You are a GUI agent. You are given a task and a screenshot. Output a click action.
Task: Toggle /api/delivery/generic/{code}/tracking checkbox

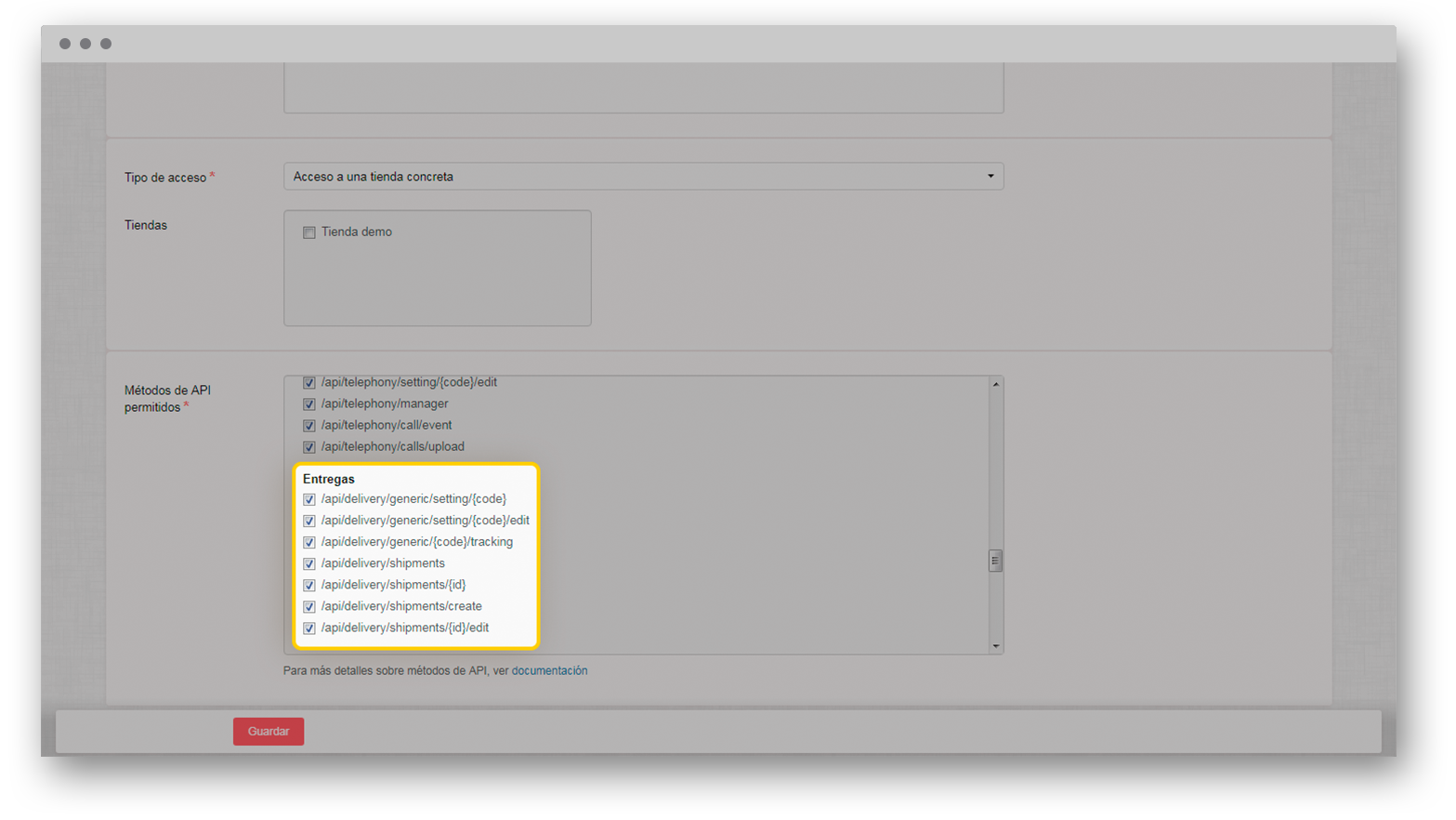[x=309, y=542]
